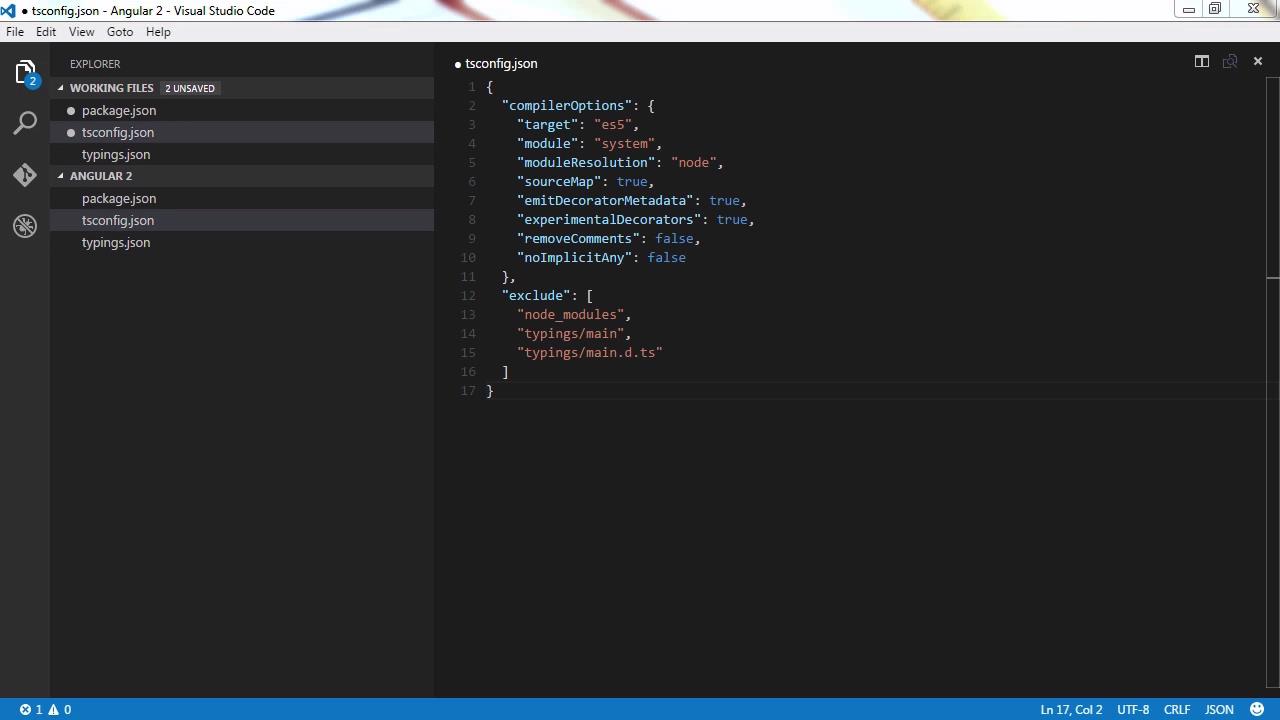Click the "es5" target value
The height and width of the screenshot is (720, 1280).
pyautogui.click(x=613, y=124)
